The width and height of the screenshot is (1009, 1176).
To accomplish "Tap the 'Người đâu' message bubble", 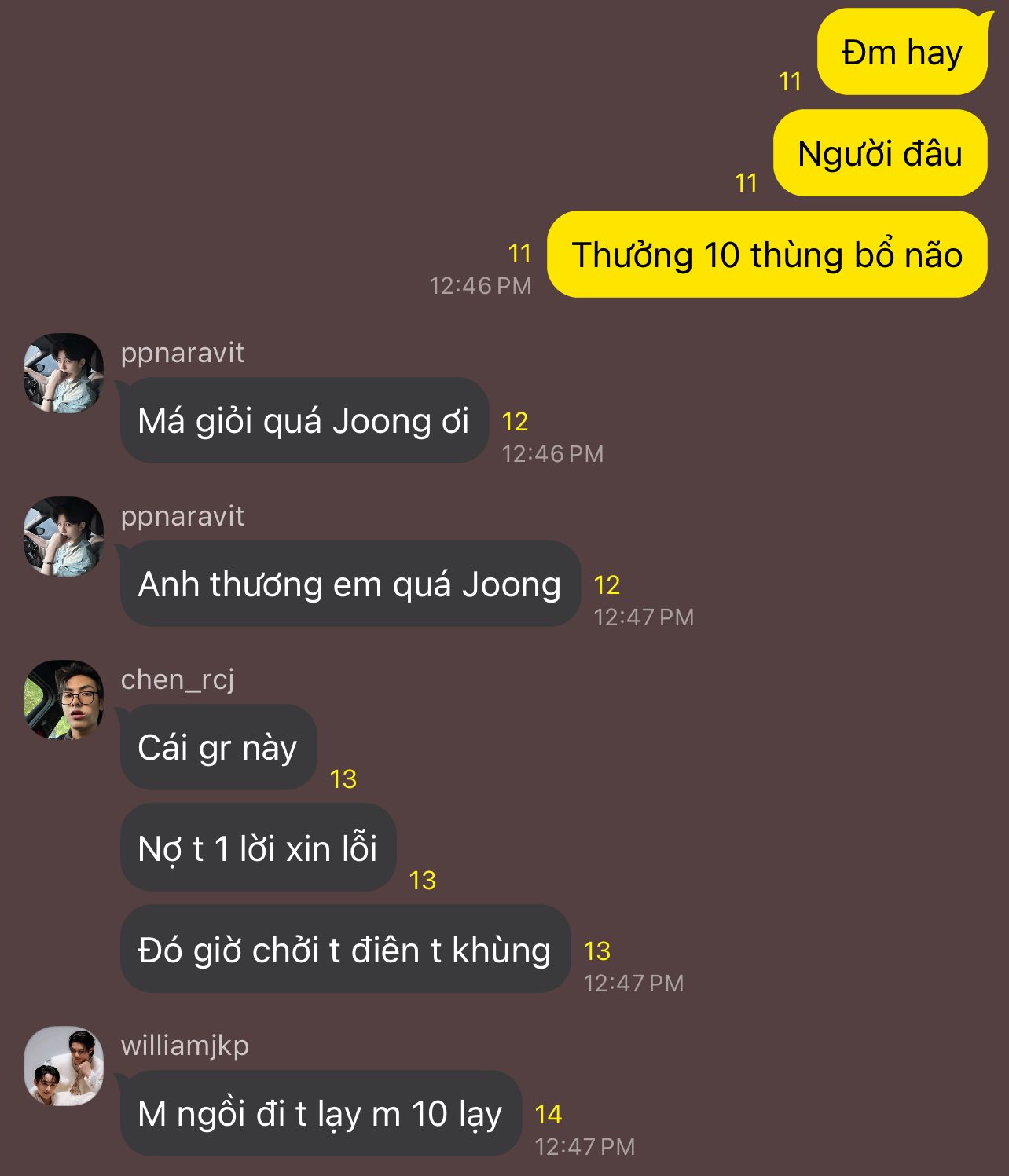I will point(880,153).
